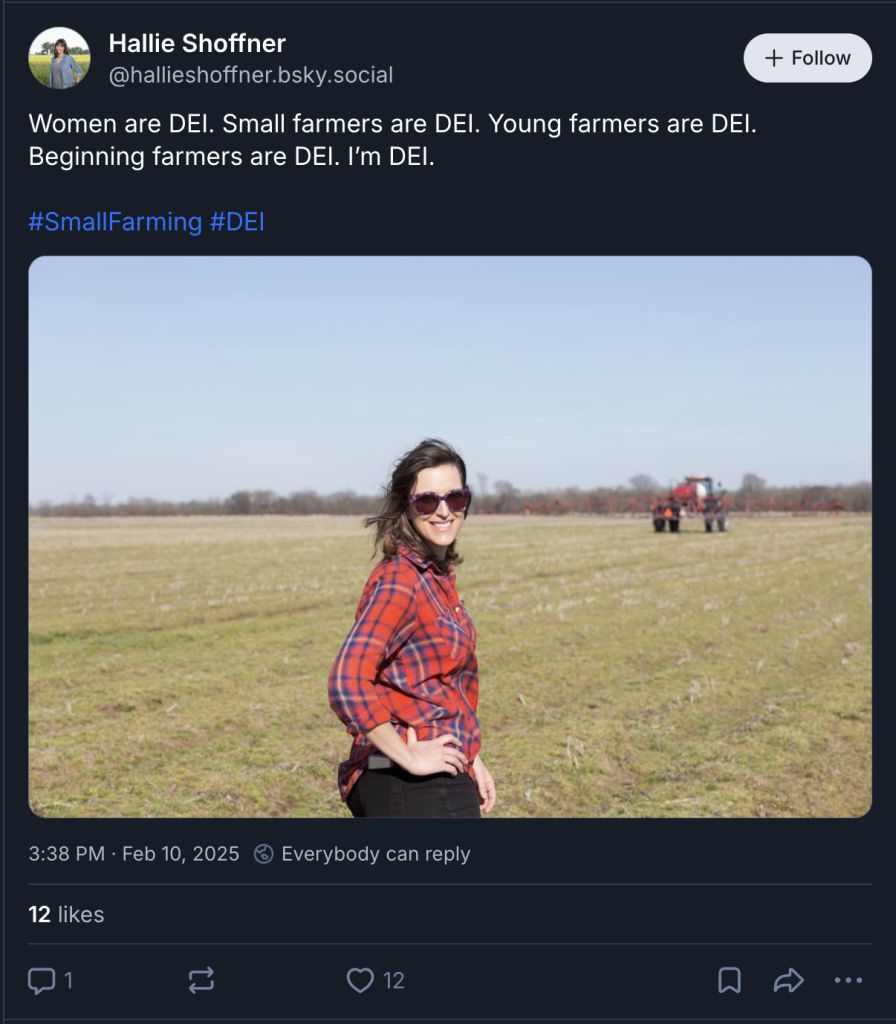The width and height of the screenshot is (896, 1024).
Task: Enlarge the farm field photo
Action: pos(450,536)
